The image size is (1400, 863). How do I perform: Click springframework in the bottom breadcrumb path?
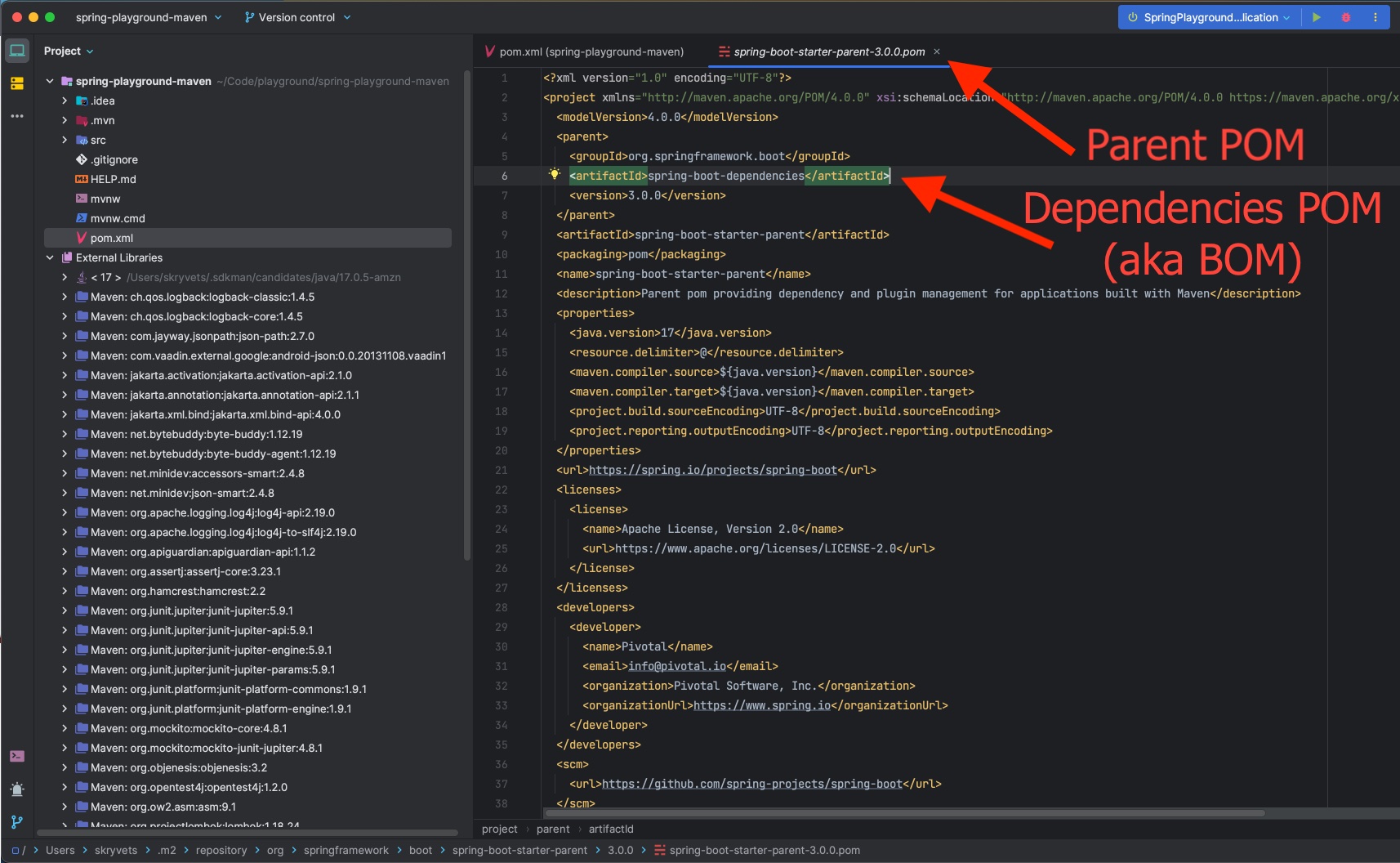(x=346, y=850)
